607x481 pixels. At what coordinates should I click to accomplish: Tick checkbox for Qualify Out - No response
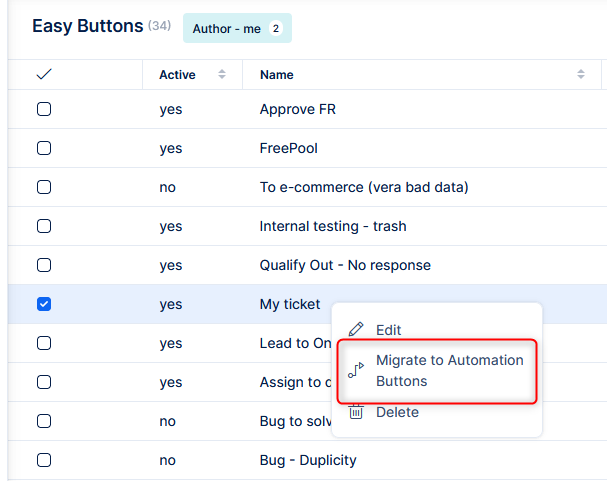click(x=44, y=265)
